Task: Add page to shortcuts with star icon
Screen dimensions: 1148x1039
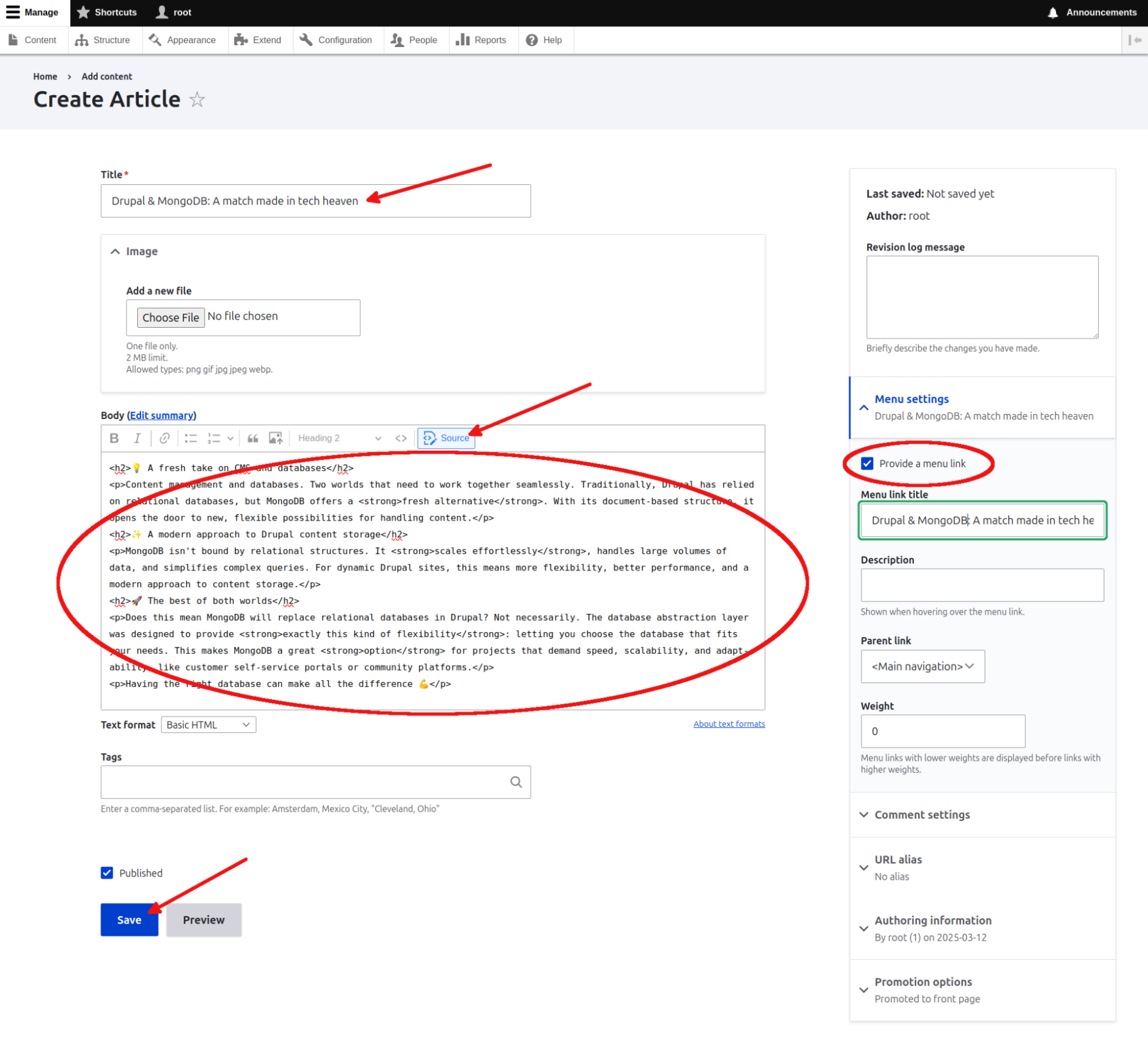Action: point(197,99)
